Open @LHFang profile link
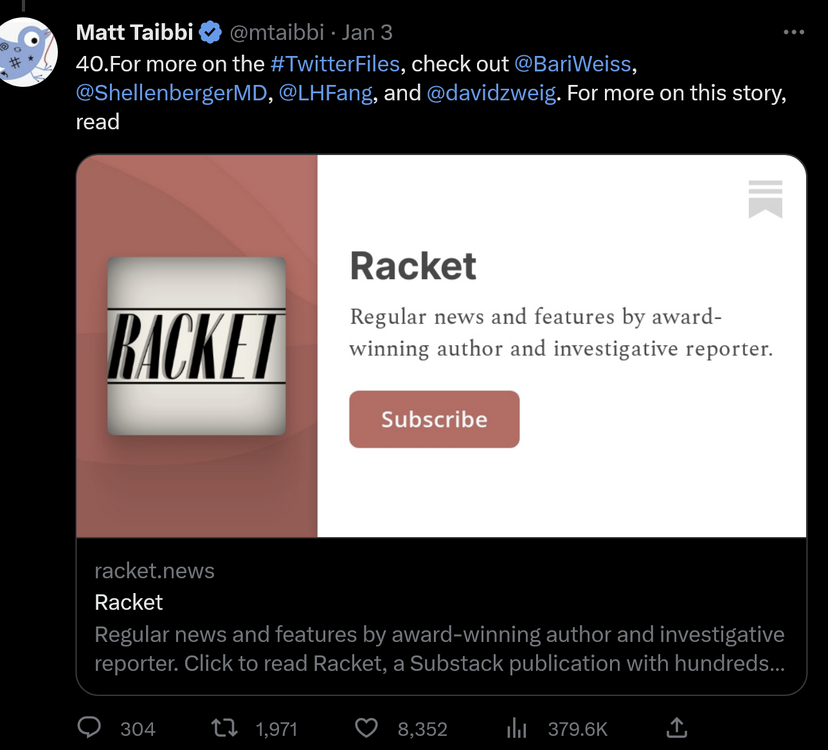828x750 pixels. (326, 93)
